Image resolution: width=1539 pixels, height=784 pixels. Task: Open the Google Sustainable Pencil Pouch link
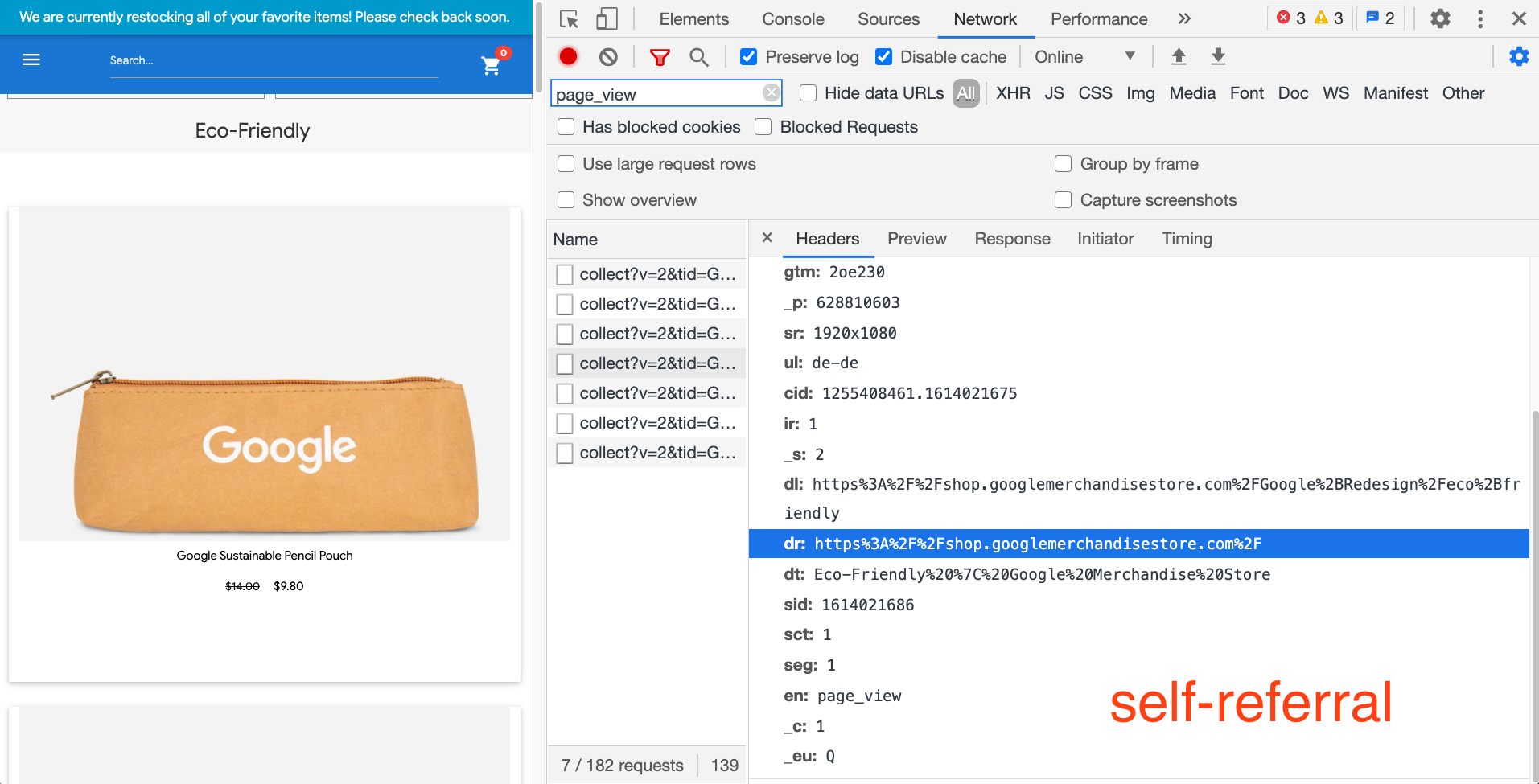point(265,556)
